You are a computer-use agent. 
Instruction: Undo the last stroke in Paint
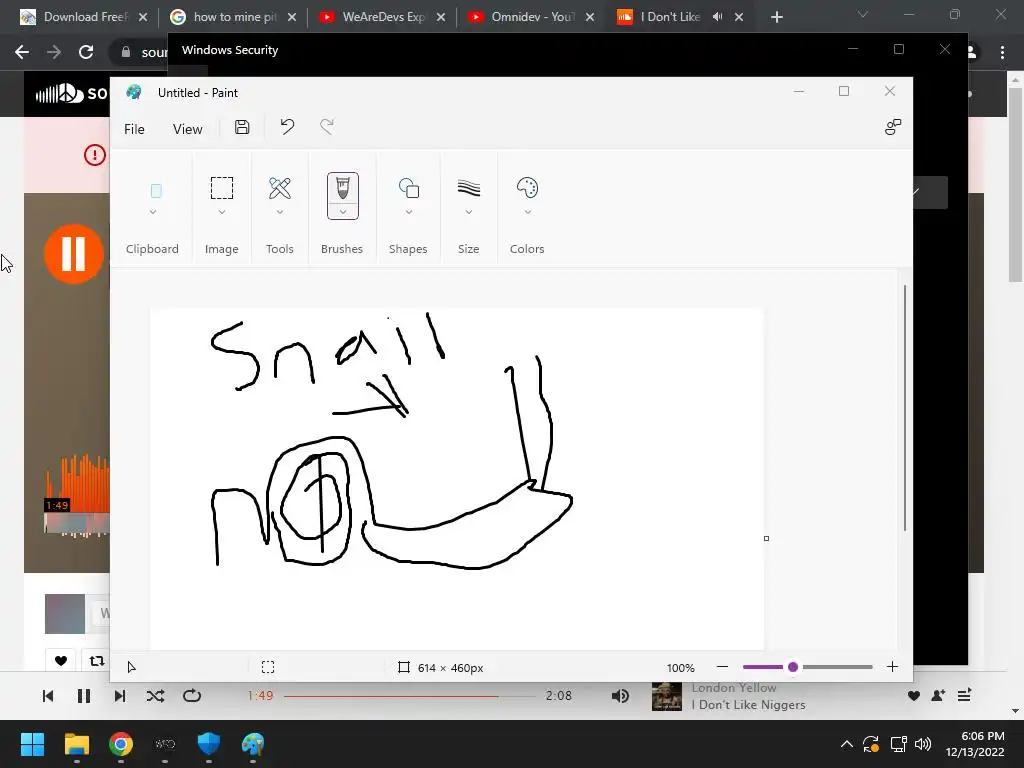287,127
